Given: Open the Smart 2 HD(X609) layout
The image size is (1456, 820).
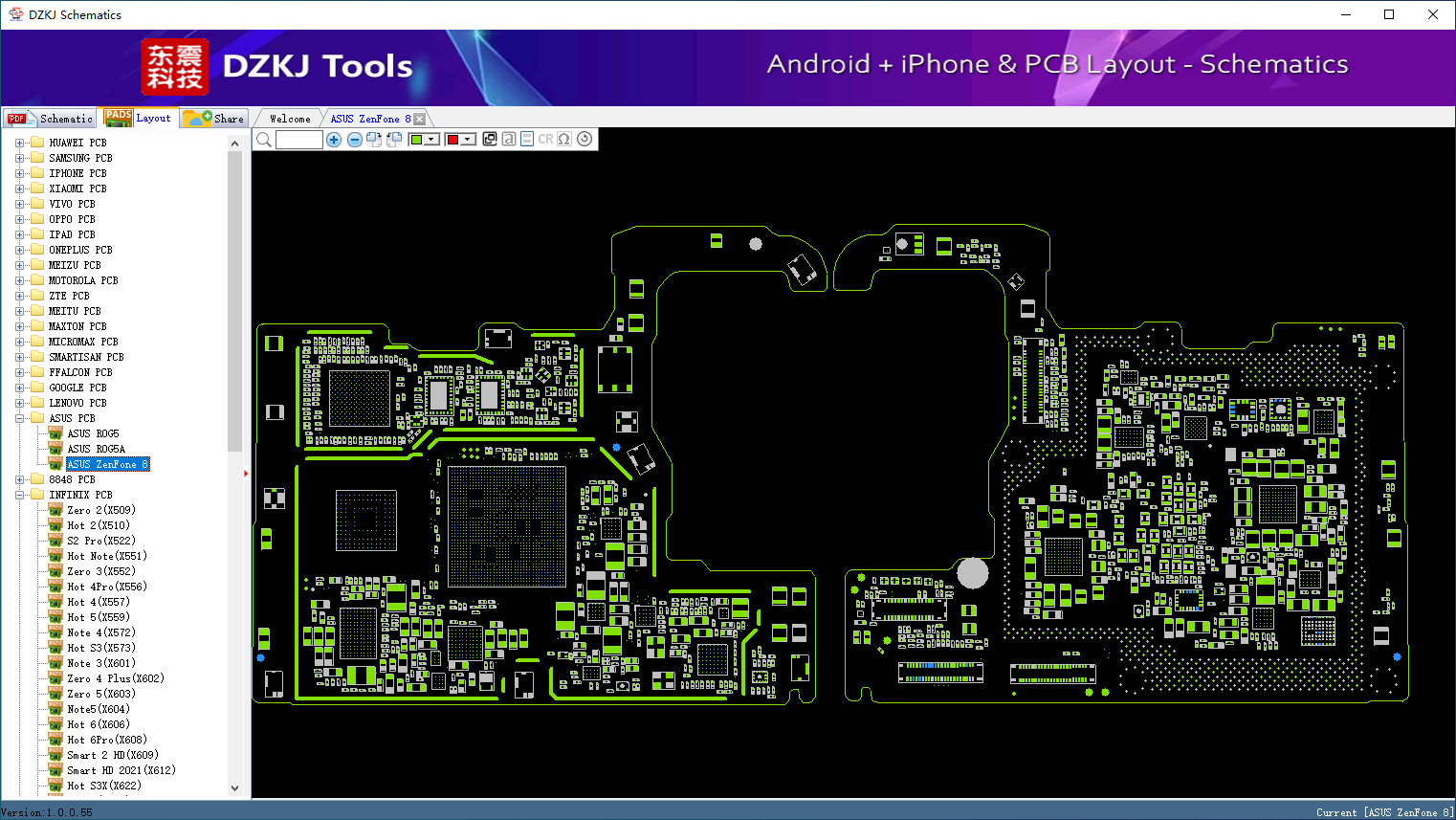Looking at the screenshot, I should [113, 755].
